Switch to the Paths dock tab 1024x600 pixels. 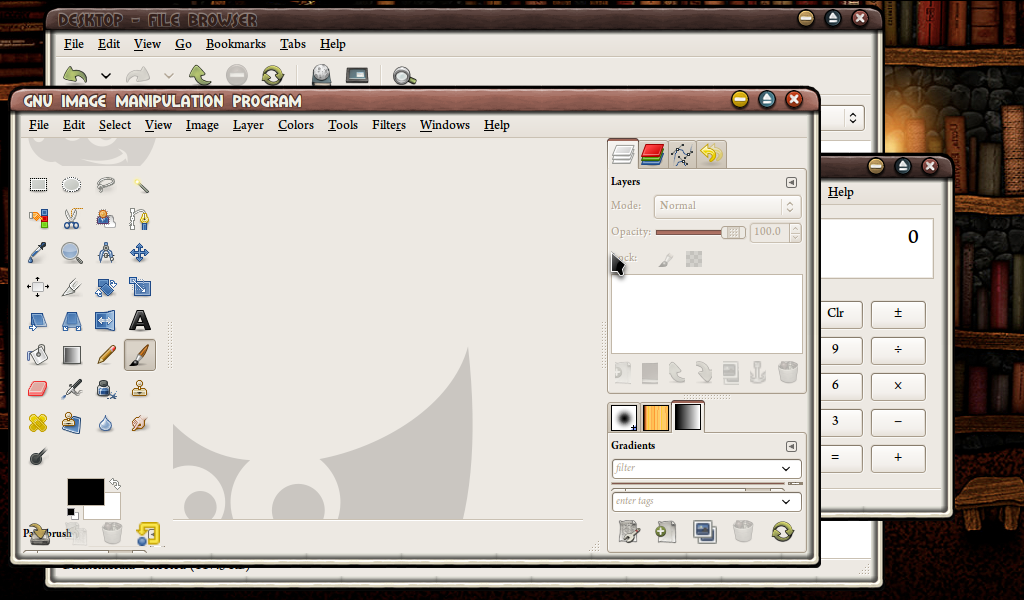click(681, 155)
